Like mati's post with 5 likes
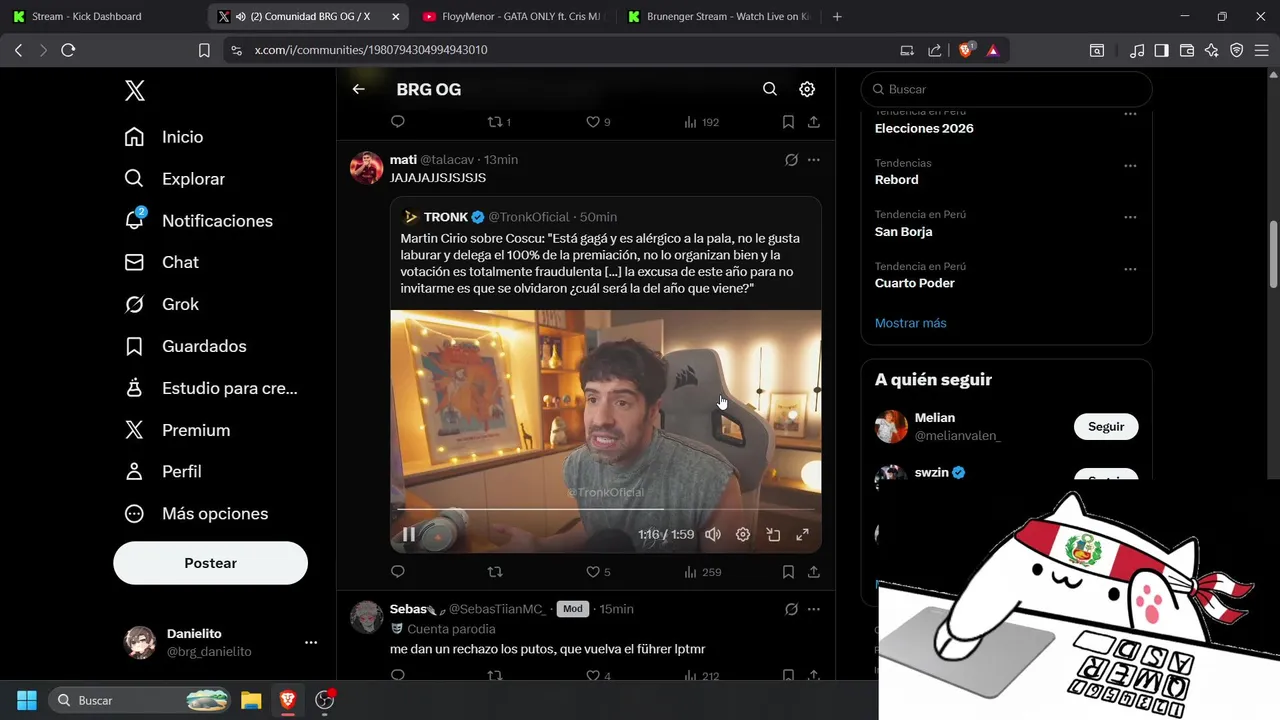The width and height of the screenshot is (1280, 720). [598, 572]
